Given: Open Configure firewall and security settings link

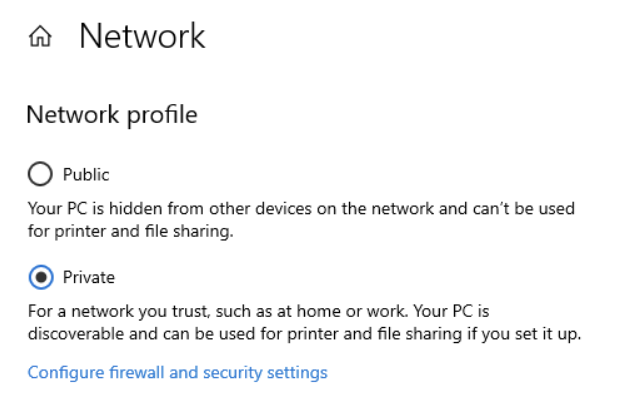Looking at the screenshot, I should pos(177,373).
